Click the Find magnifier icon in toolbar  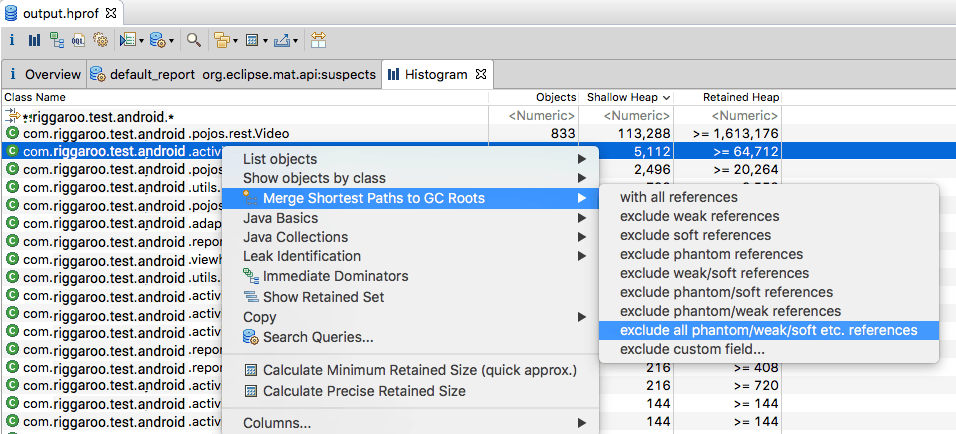click(194, 40)
